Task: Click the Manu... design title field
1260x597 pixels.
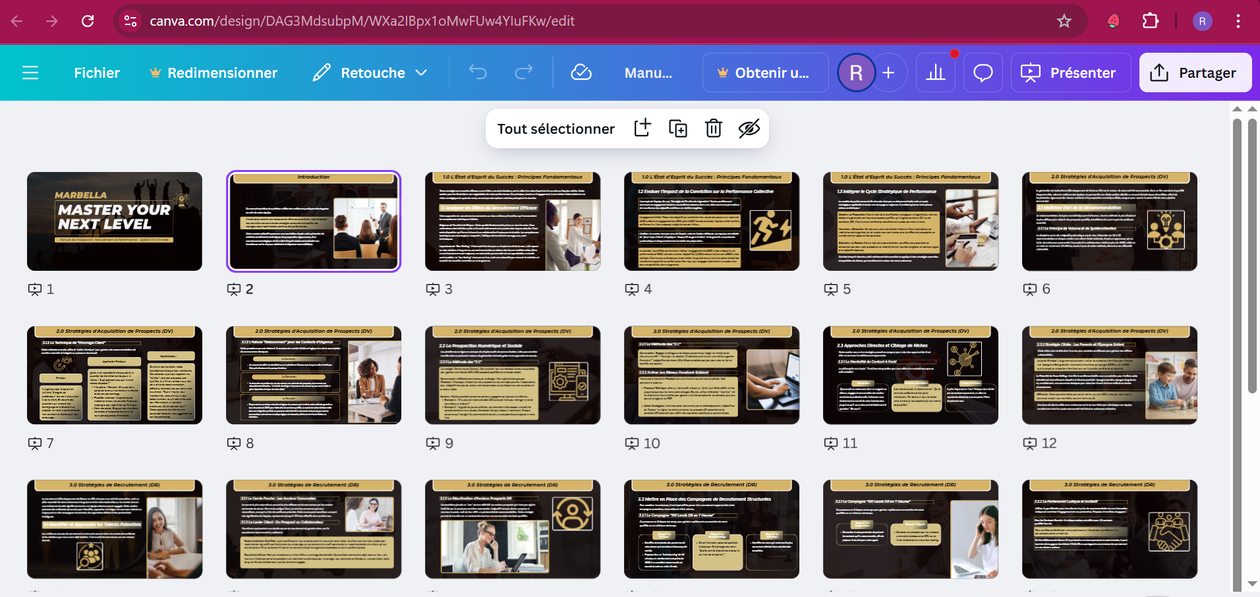Action: [x=648, y=73]
